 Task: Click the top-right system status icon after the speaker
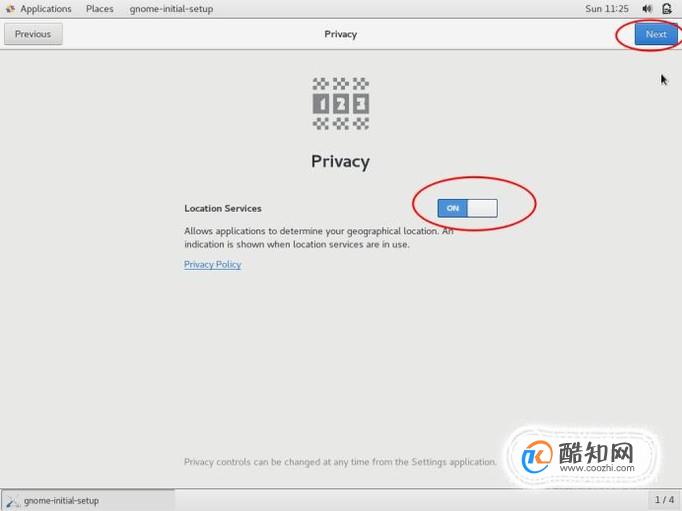[x=667, y=9]
